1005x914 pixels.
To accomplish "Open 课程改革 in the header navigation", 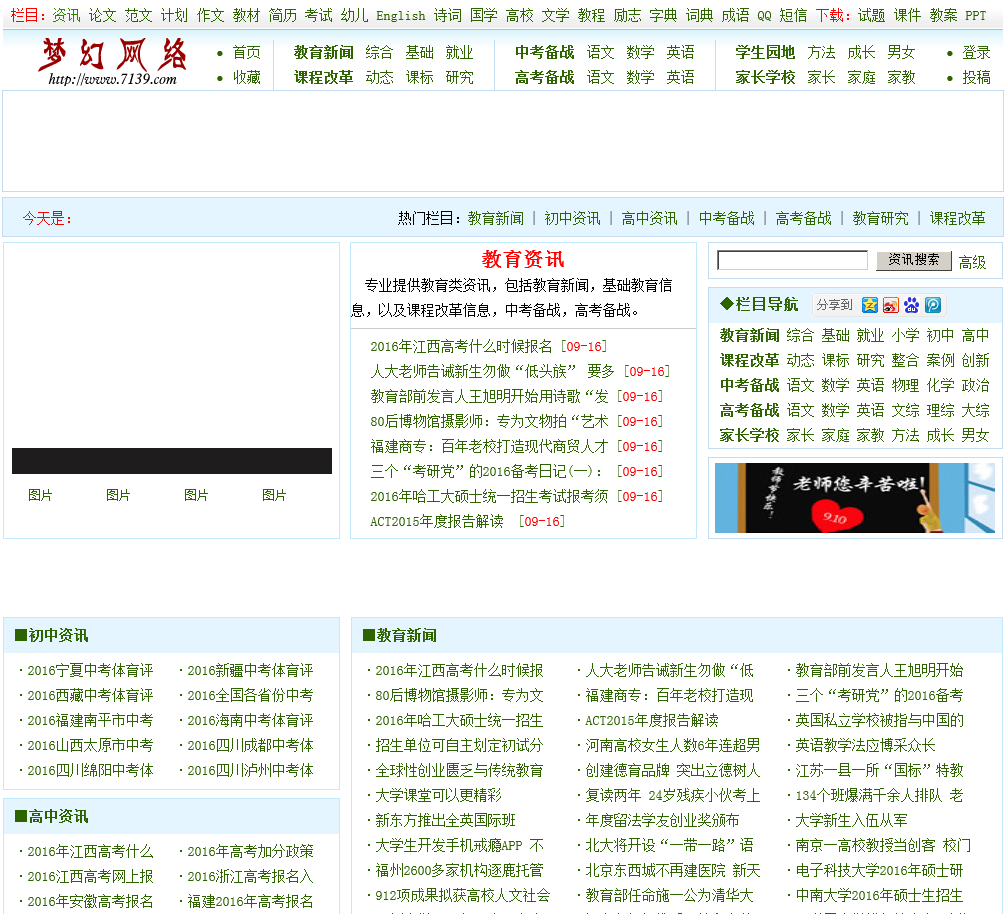I will 324,78.
